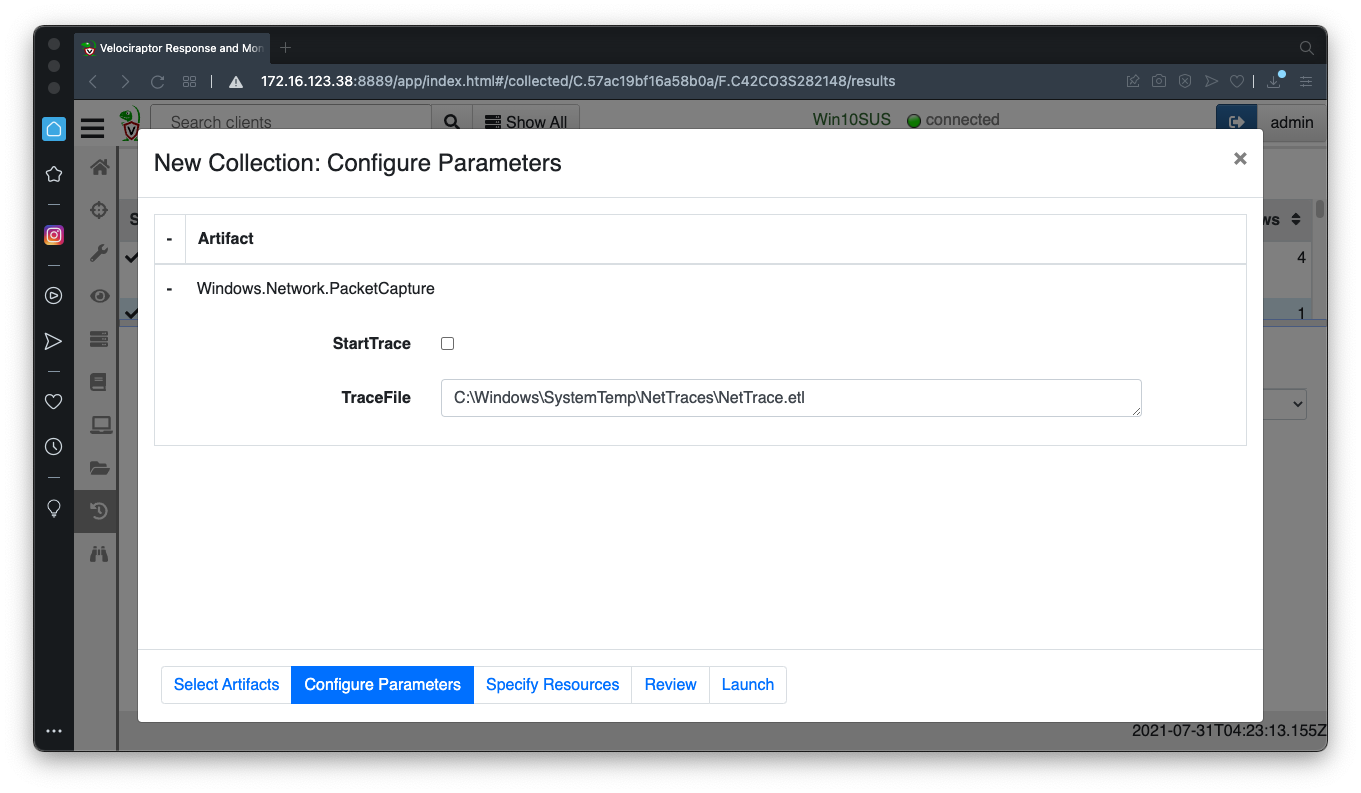Image resolution: width=1361 pixels, height=793 pixels.
Task: Close the New Collection dialog
Action: pos(1240,159)
